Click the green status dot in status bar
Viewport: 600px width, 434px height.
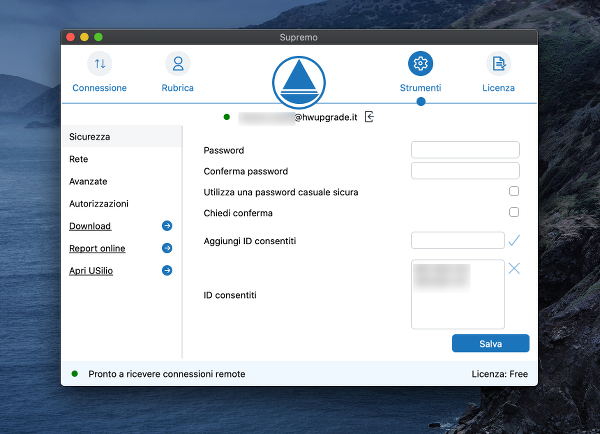tap(75, 374)
